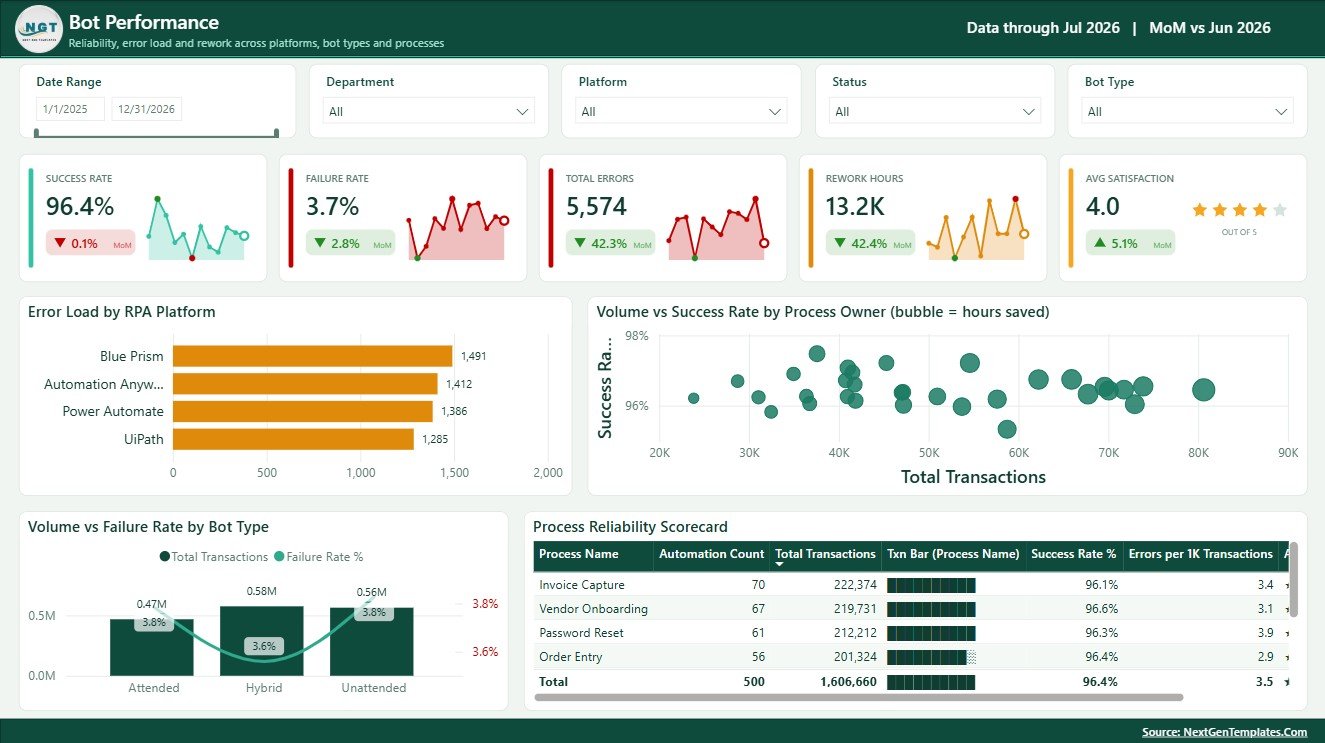Image resolution: width=1325 pixels, height=743 pixels.
Task: Select the Automation Anywhere bar
Action: [x=305, y=384]
